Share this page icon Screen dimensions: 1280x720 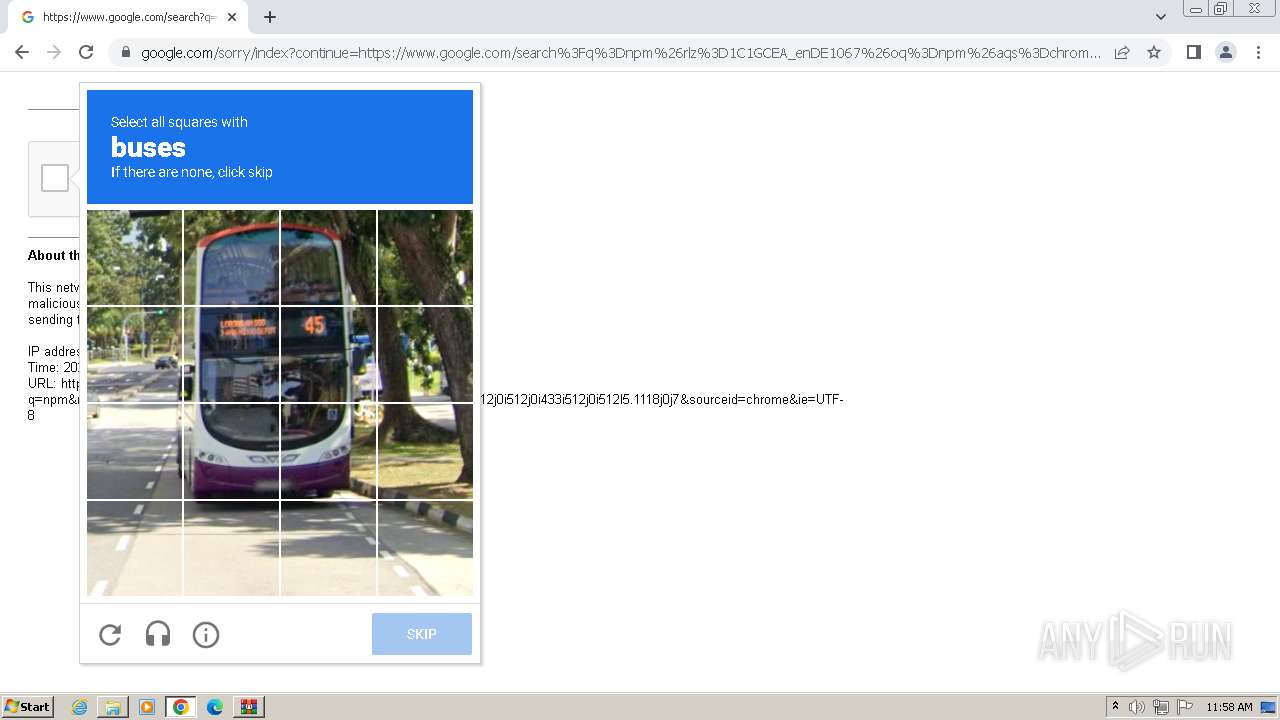click(1122, 52)
